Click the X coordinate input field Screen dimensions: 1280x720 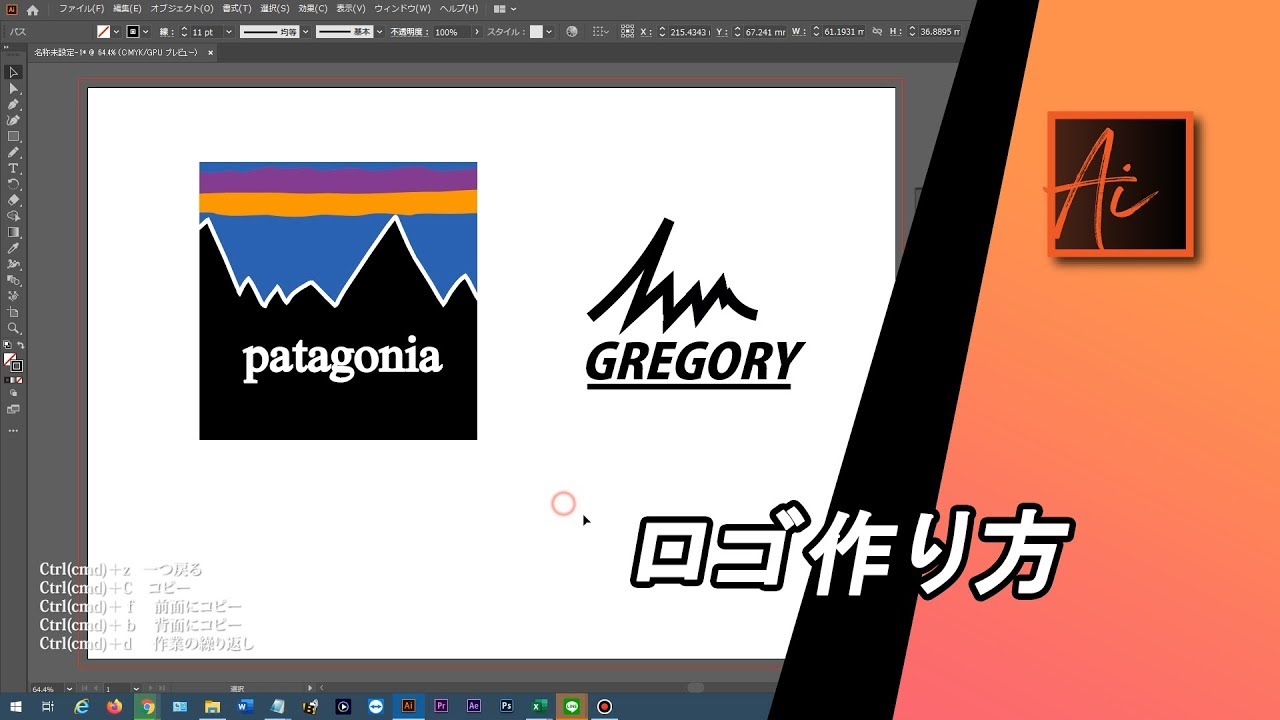689,32
